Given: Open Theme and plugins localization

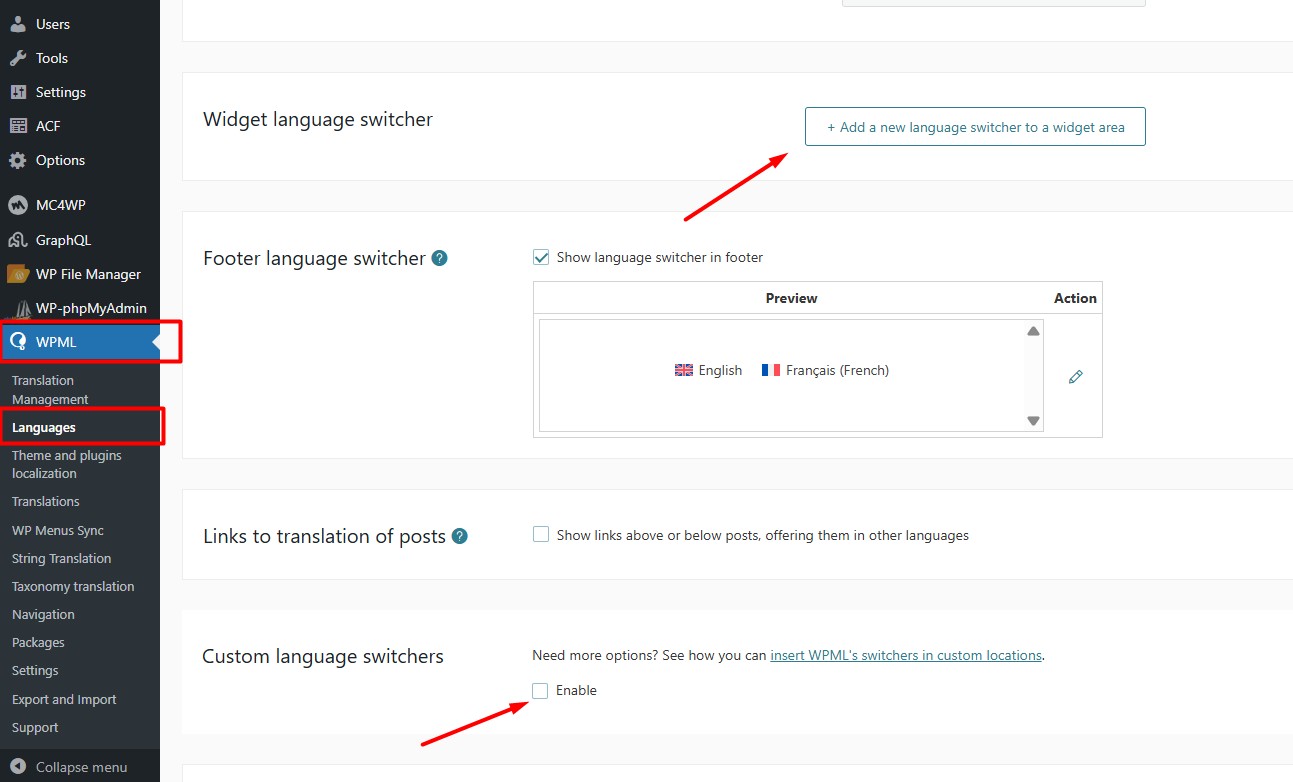Looking at the screenshot, I should pyautogui.click(x=67, y=464).
